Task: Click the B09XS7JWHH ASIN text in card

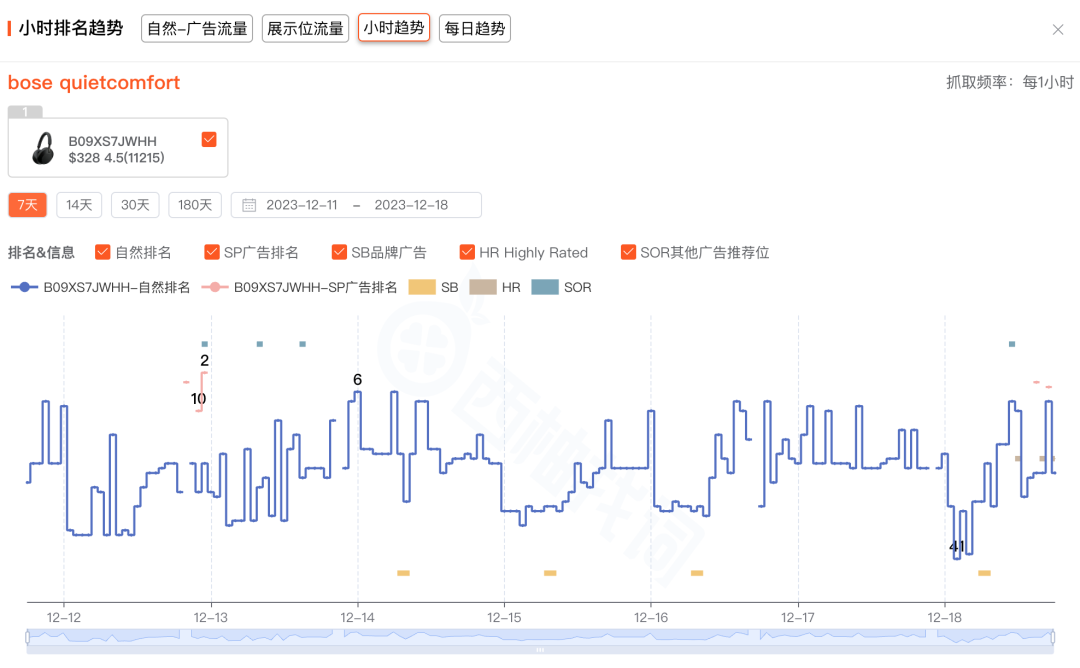Action: 112,141
